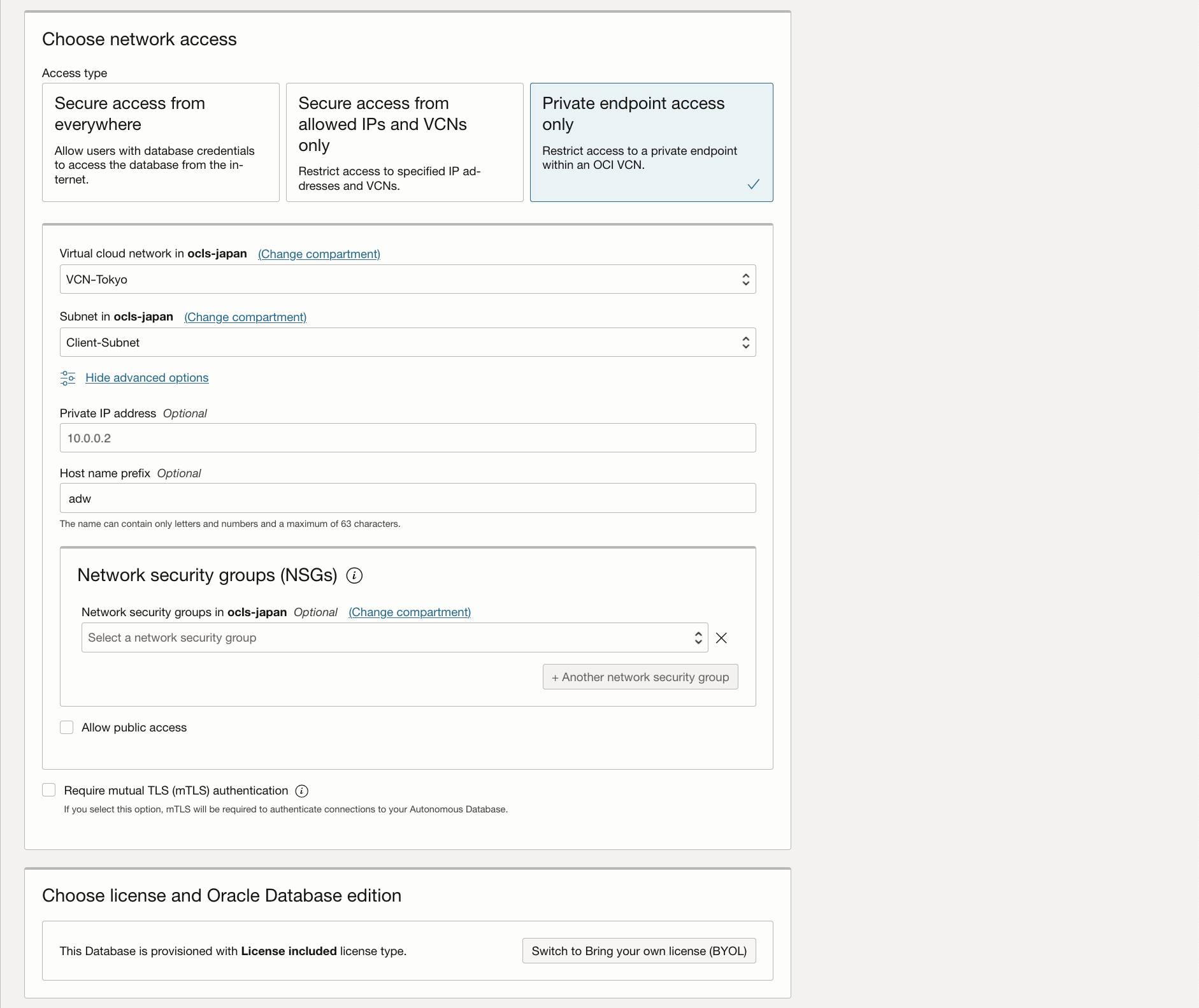Viewport: 1199px width, 1008px height.
Task: Click the checkmark on Private endpoint card
Action: [x=753, y=184]
